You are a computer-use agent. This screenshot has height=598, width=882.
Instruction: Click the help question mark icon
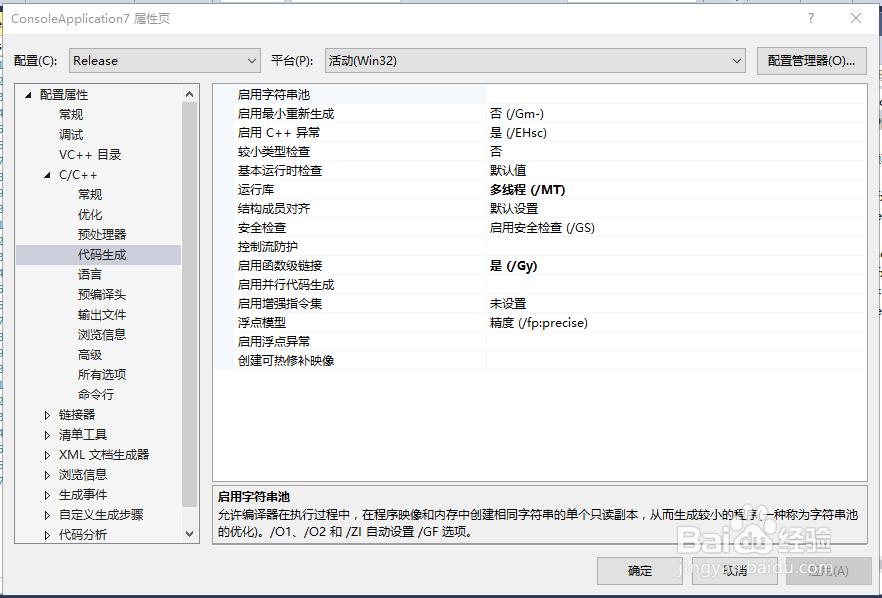[x=810, y=18]
